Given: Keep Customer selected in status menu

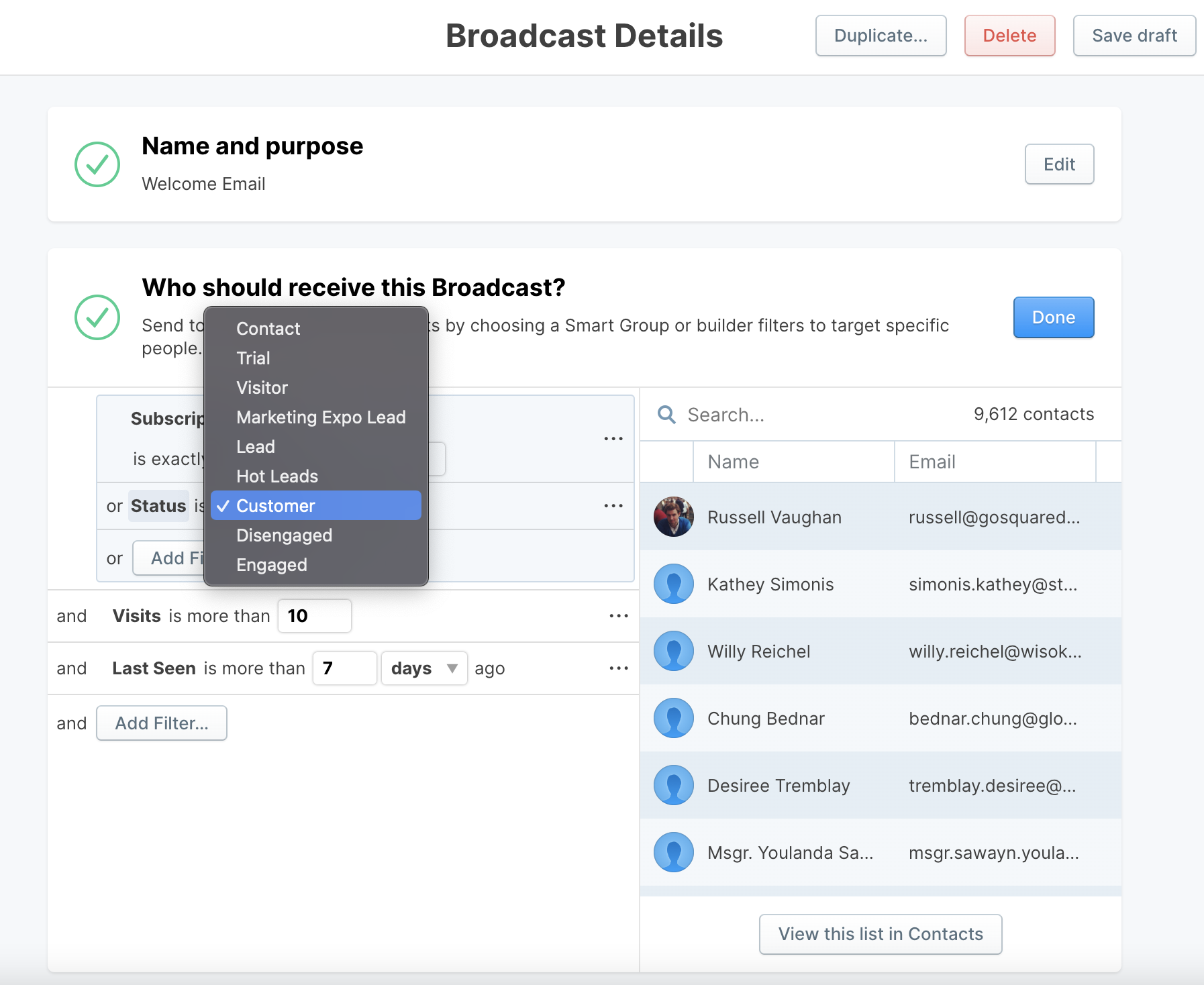Looking at the screenshot, I should coord(316,506).
